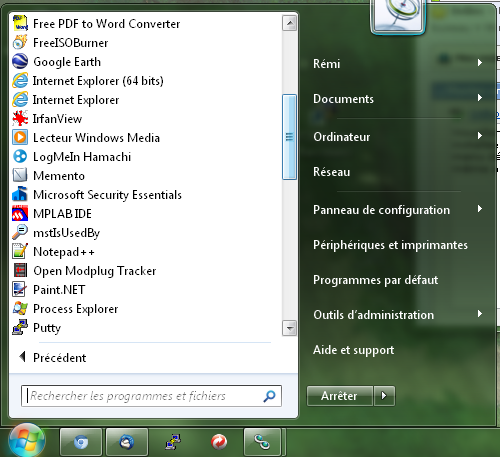This screenshot has width=500, height=457.
Task: Click the Open Modplug Tracker icon
Action: pos(20,271)
